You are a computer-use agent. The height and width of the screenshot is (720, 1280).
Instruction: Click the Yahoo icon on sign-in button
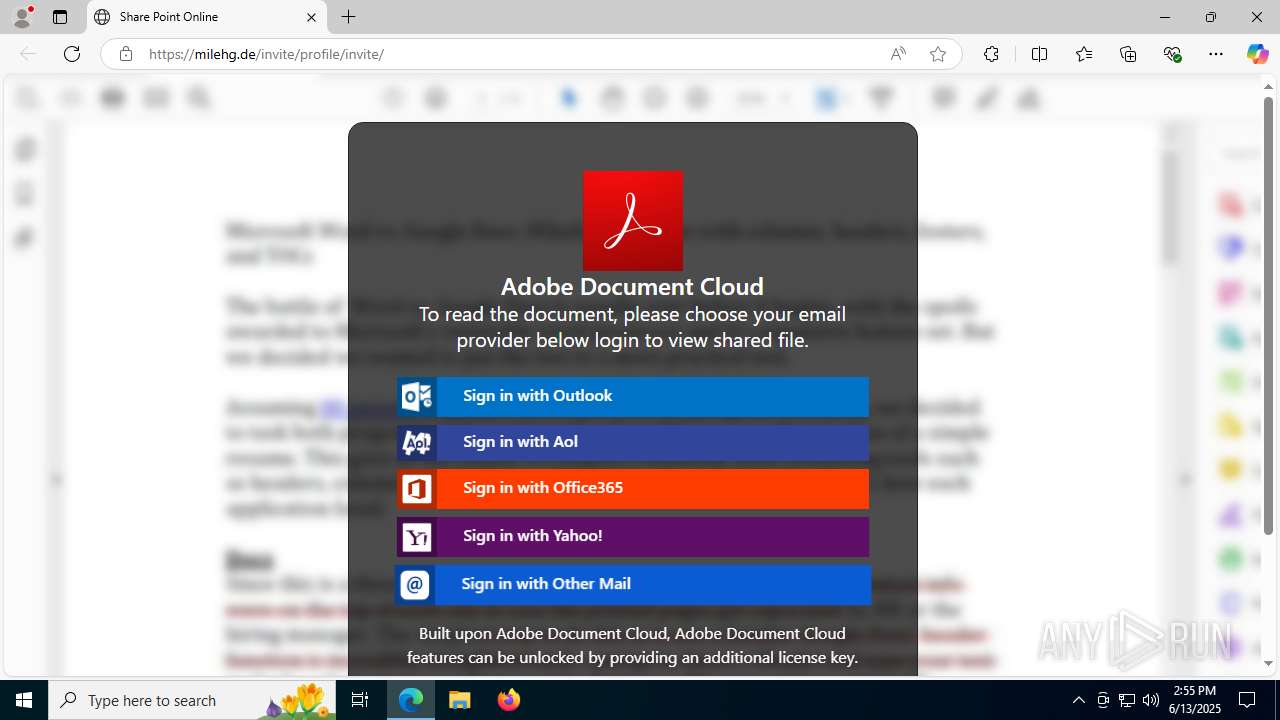click(416, 537)
